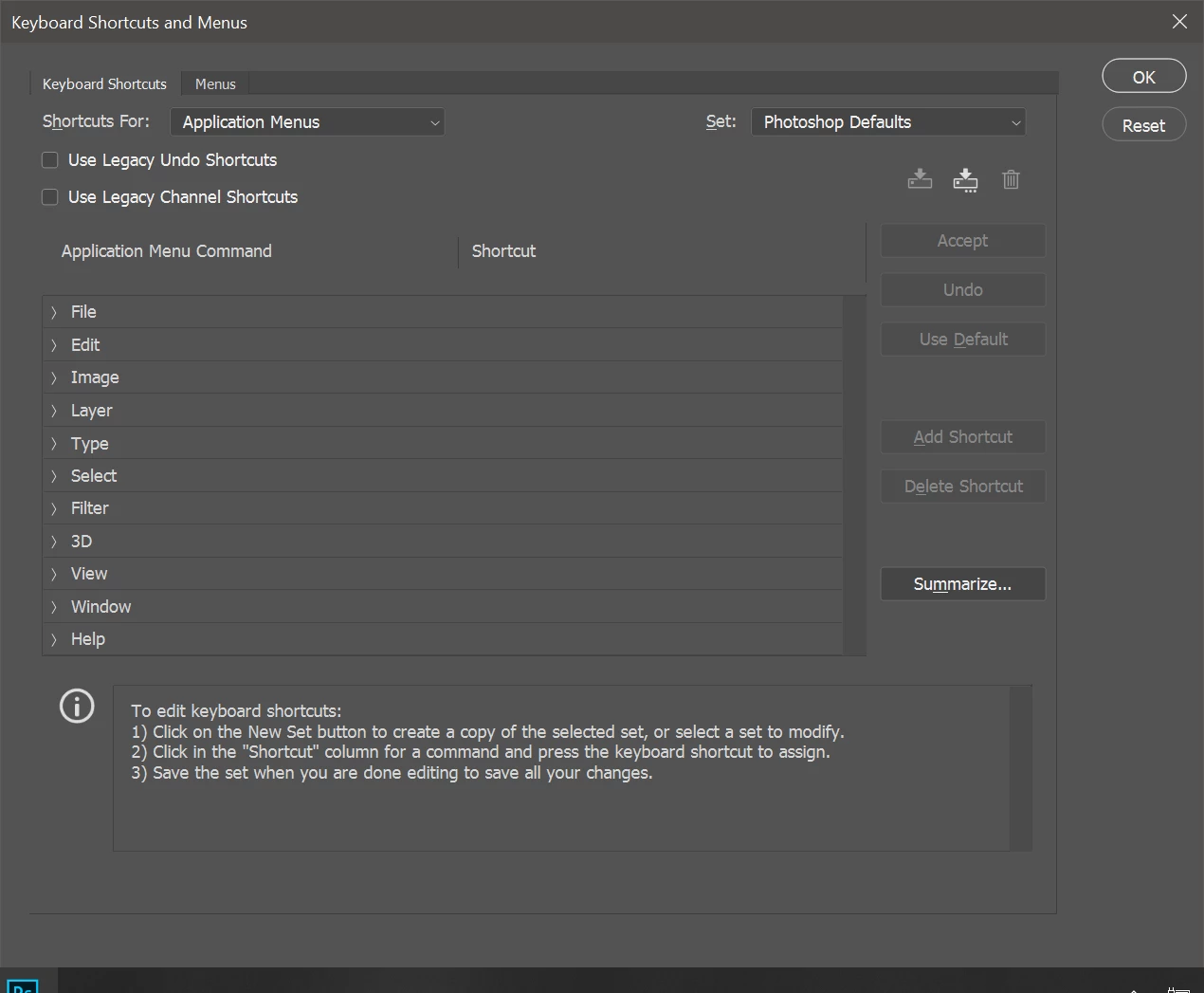Click the Use Default button

click(963, 340)
